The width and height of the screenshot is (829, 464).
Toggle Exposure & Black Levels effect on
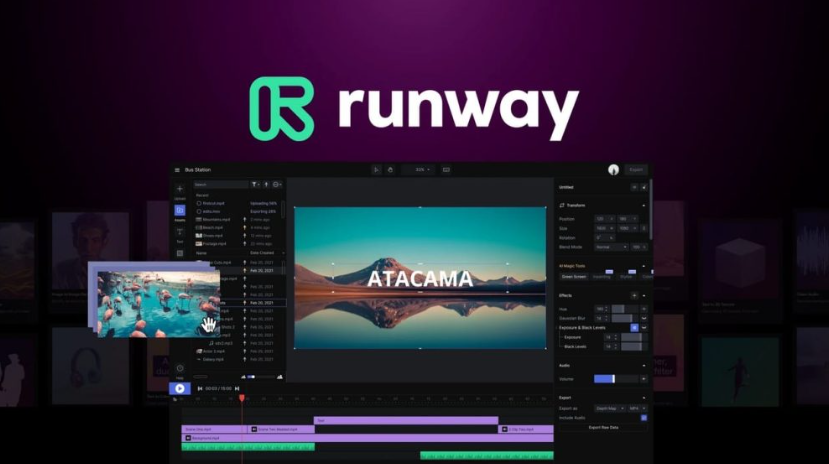pos(634,327)
